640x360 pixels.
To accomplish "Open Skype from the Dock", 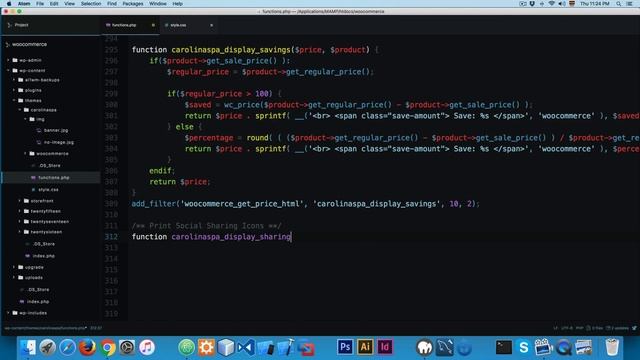I will click(524, 347).
